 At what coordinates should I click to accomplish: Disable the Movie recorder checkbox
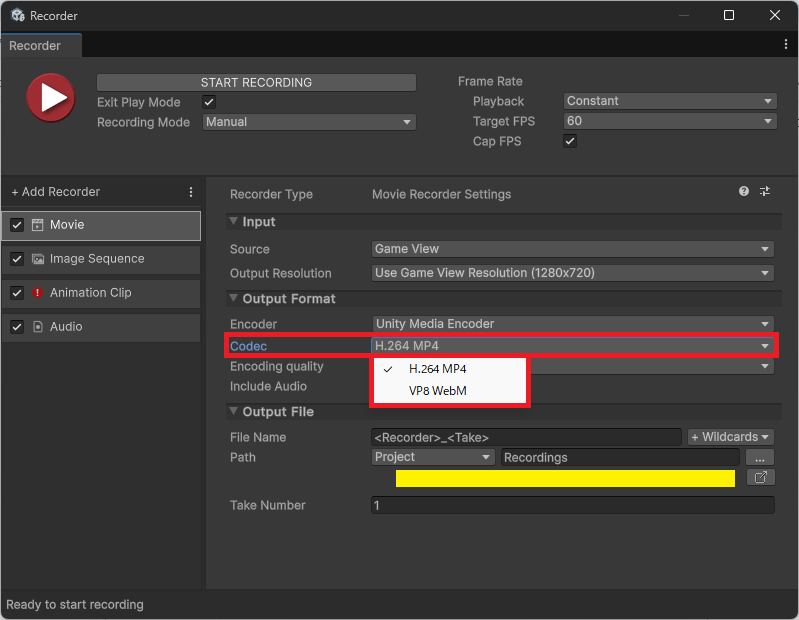pyautogui.click(x=17, y=225)
